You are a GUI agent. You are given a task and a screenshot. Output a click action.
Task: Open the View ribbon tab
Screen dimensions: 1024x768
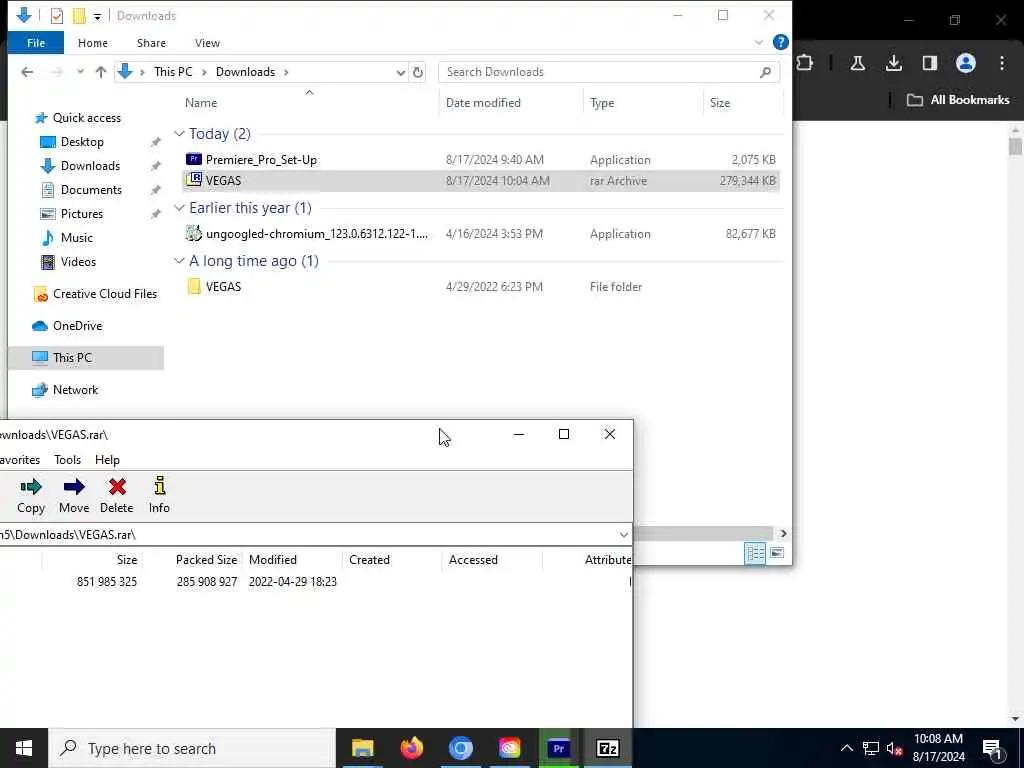(207, 43)
